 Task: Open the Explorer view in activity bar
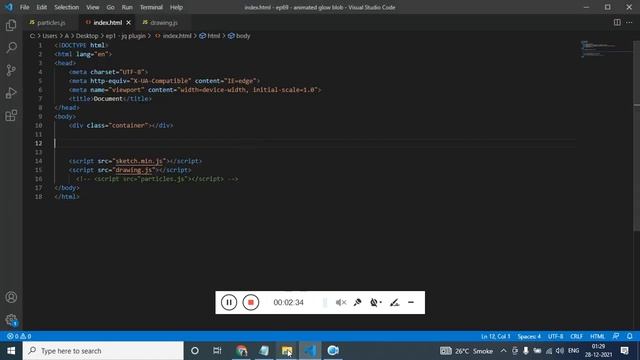[11, 25]
